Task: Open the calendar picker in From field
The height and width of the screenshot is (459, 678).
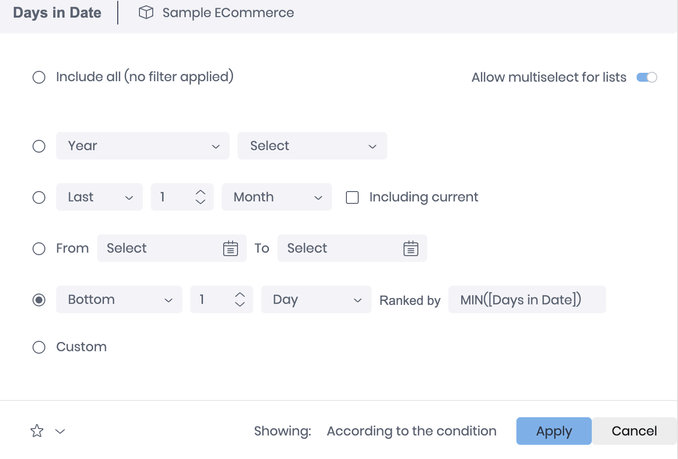Action: [x=230, y=249]
